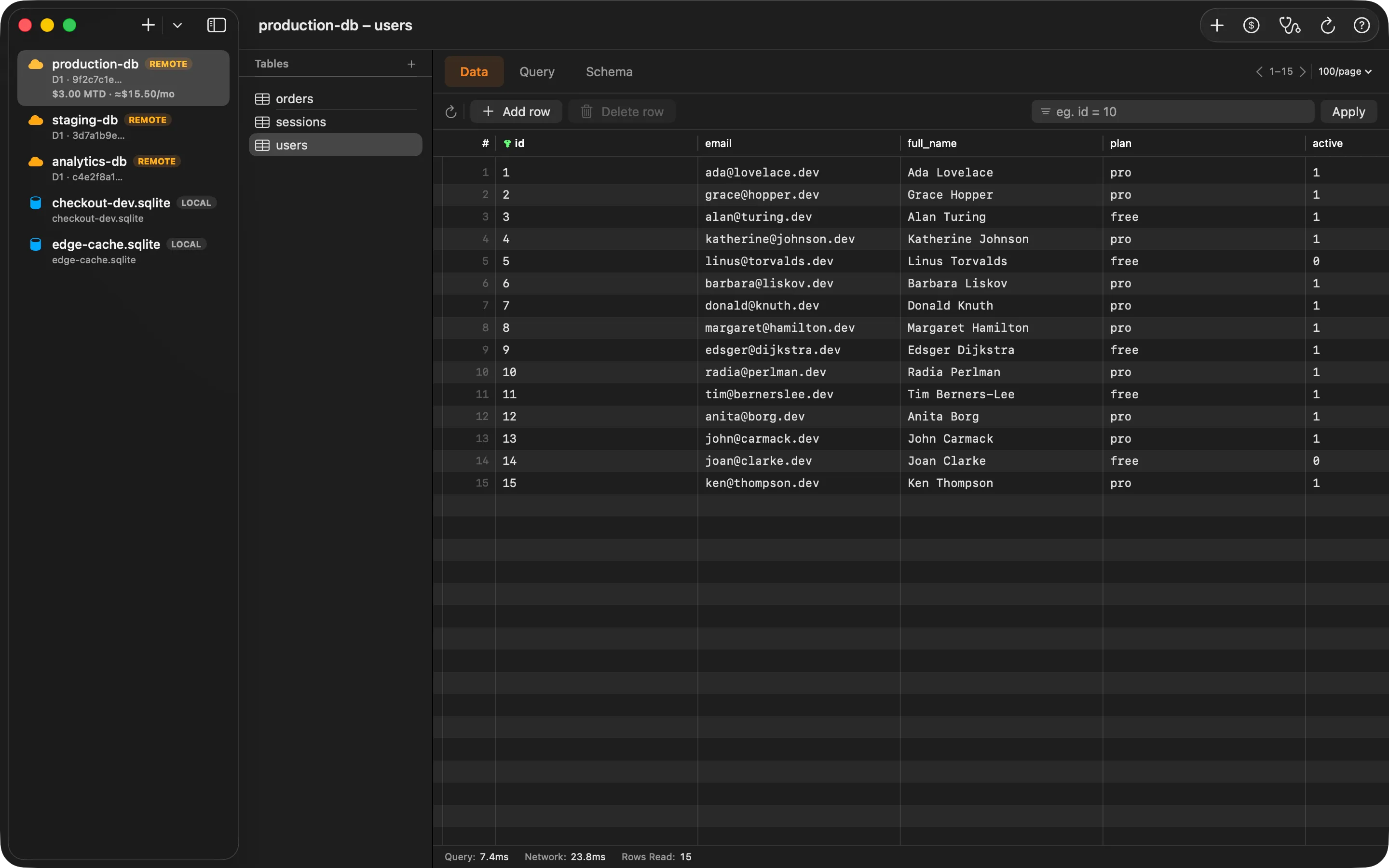
Task: Switch to the Query tab
Action: (537, 72)
